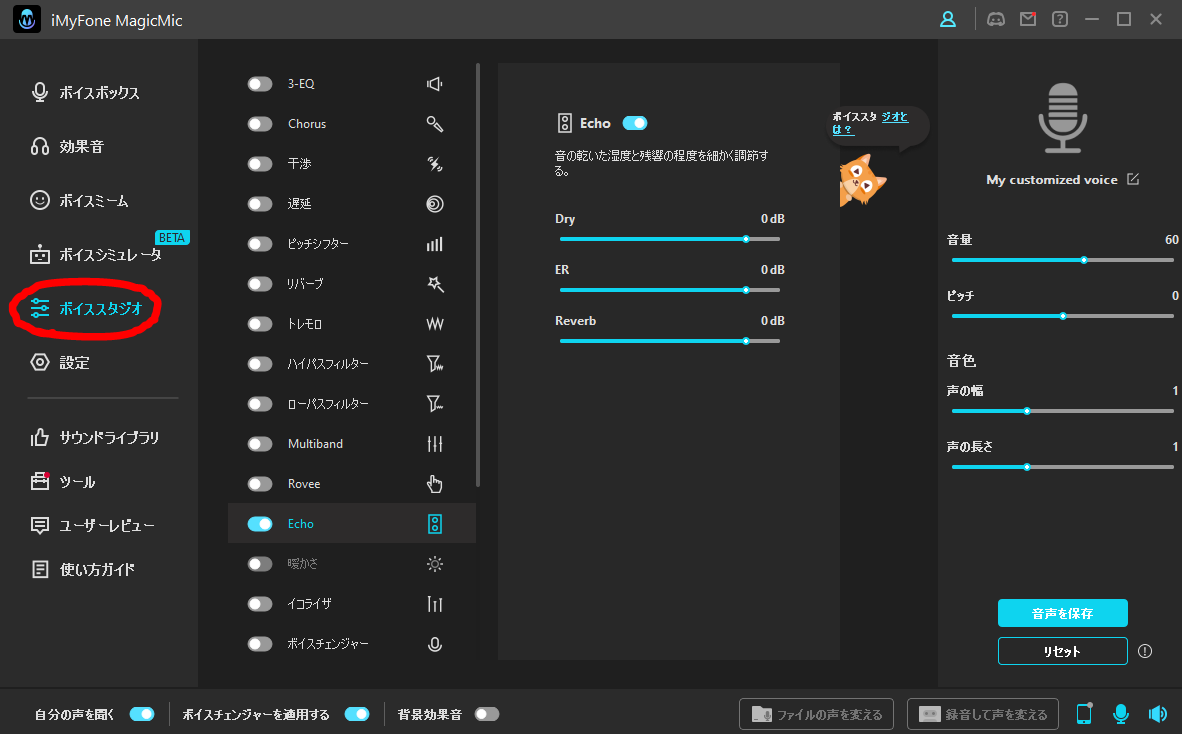Click the 音声を保存 button

point(1062,613)
